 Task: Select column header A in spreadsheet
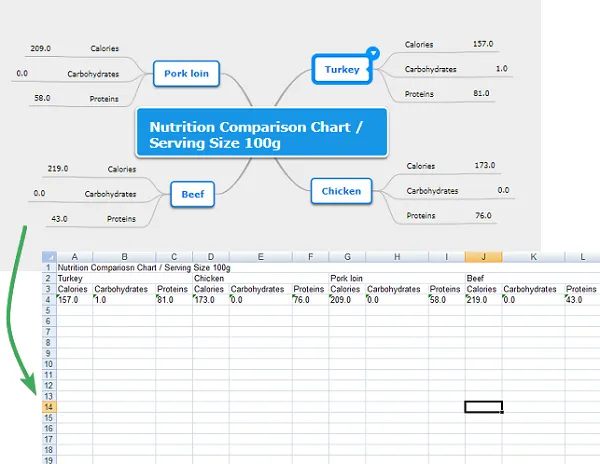[x=75, y=257]
